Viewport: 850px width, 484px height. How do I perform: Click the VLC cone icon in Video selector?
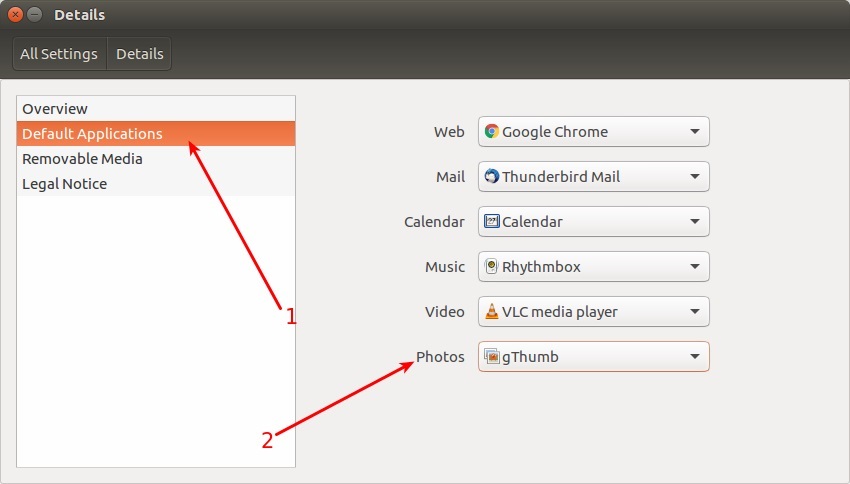pyautogui.click(x=491, y=311)
